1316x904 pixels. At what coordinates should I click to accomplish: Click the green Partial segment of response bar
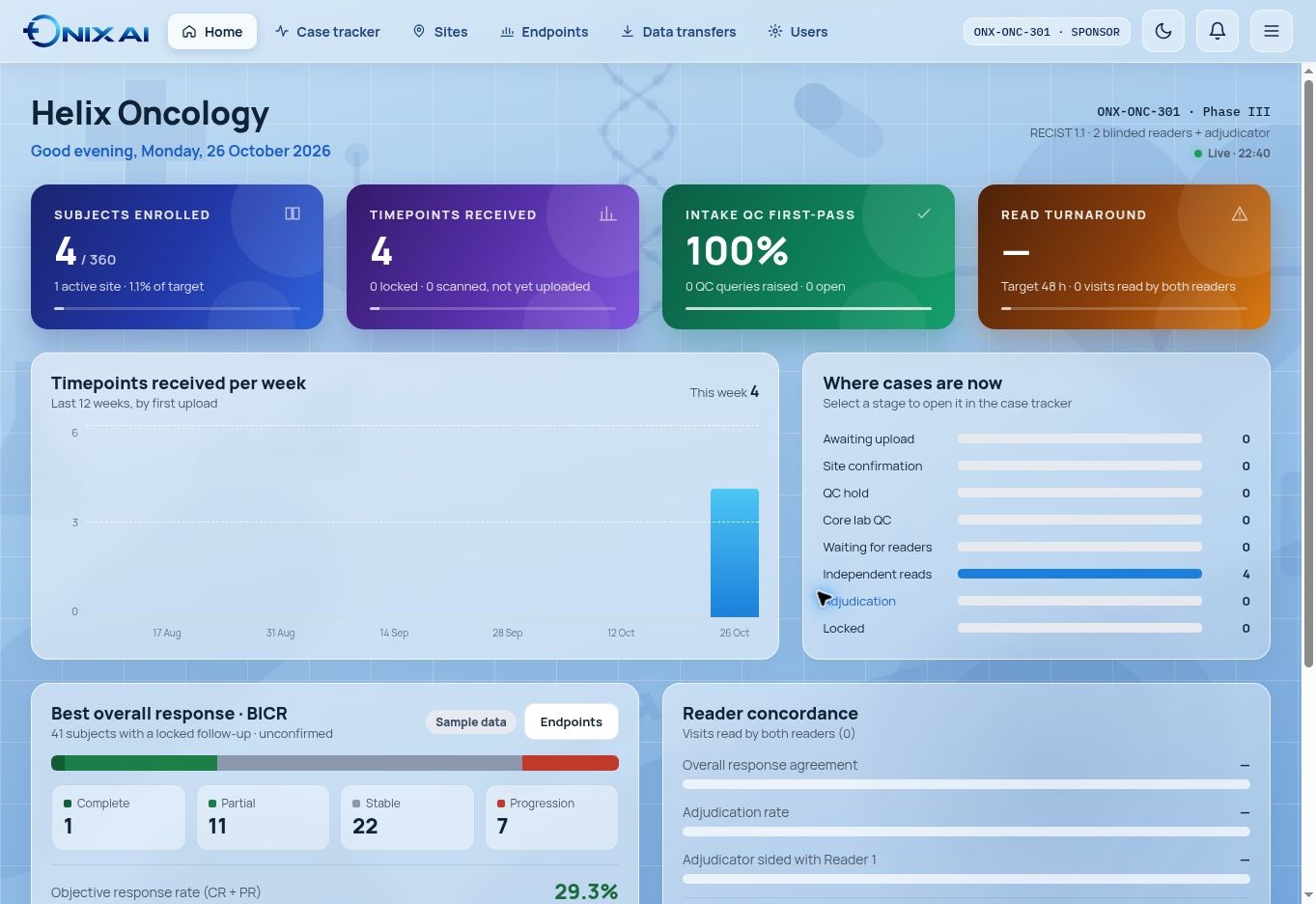pyautogui.click(x=141, y=763)
